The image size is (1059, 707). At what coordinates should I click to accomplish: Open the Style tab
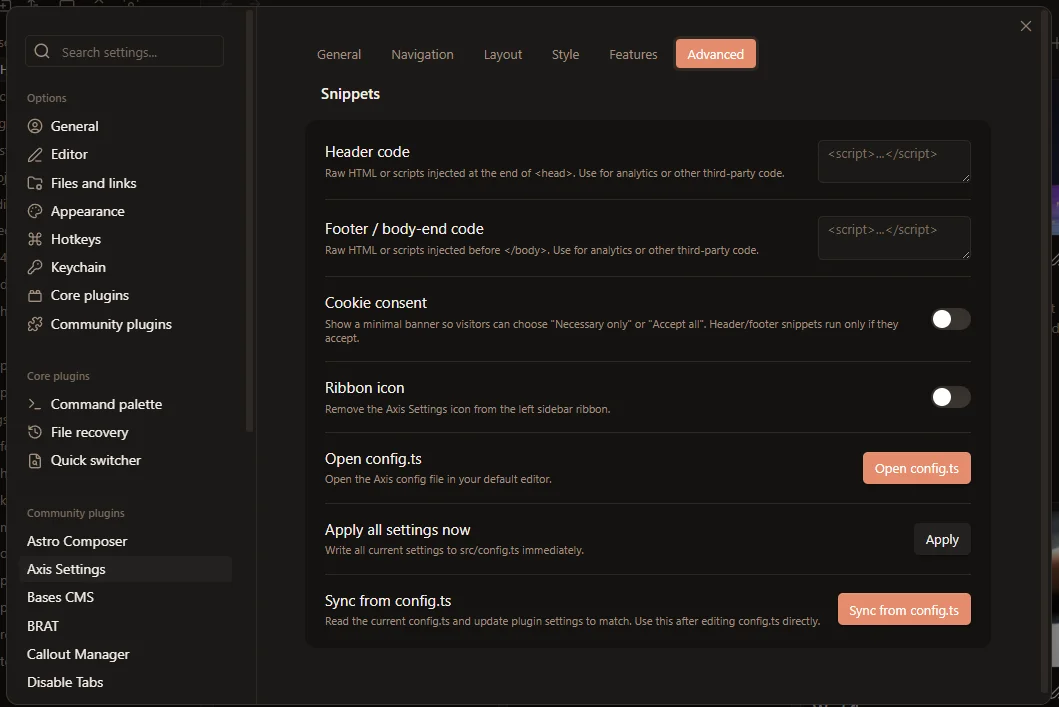[565, 54]
